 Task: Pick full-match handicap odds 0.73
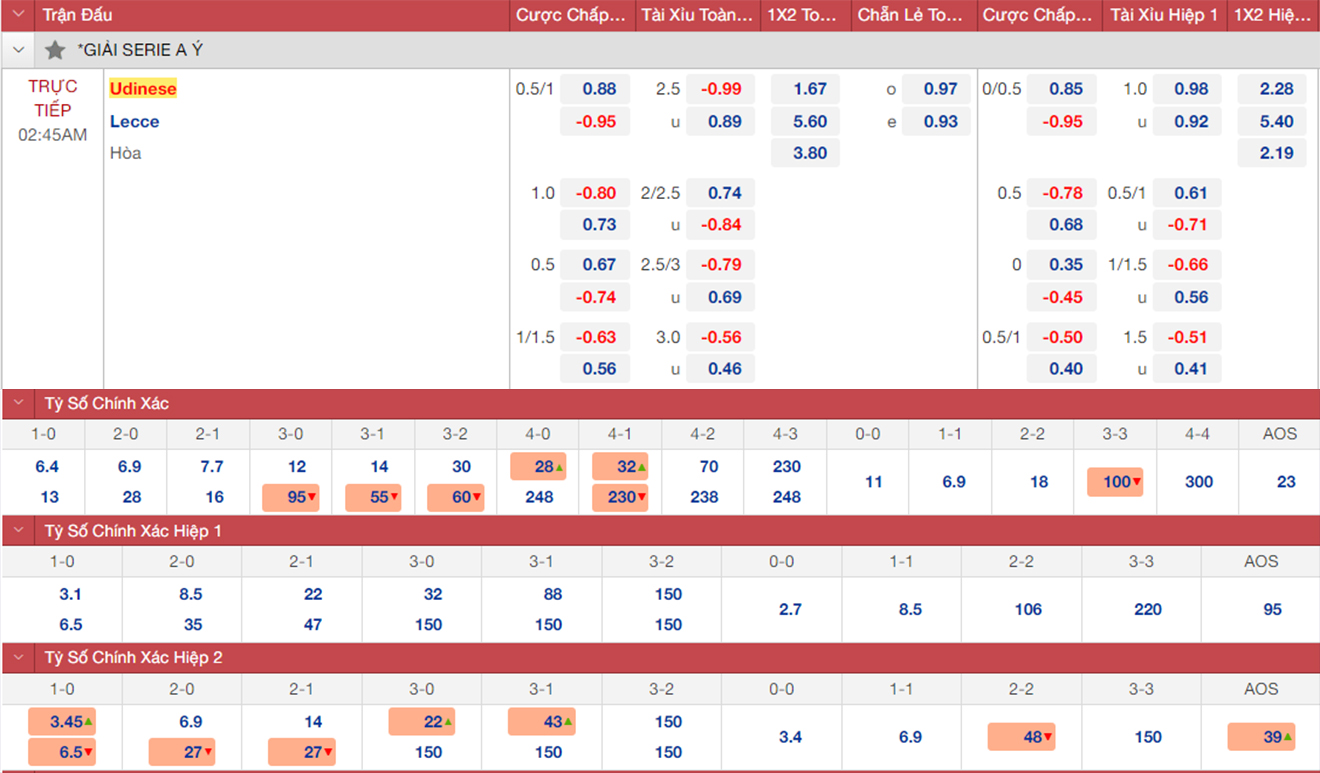(x=594, y=225)
